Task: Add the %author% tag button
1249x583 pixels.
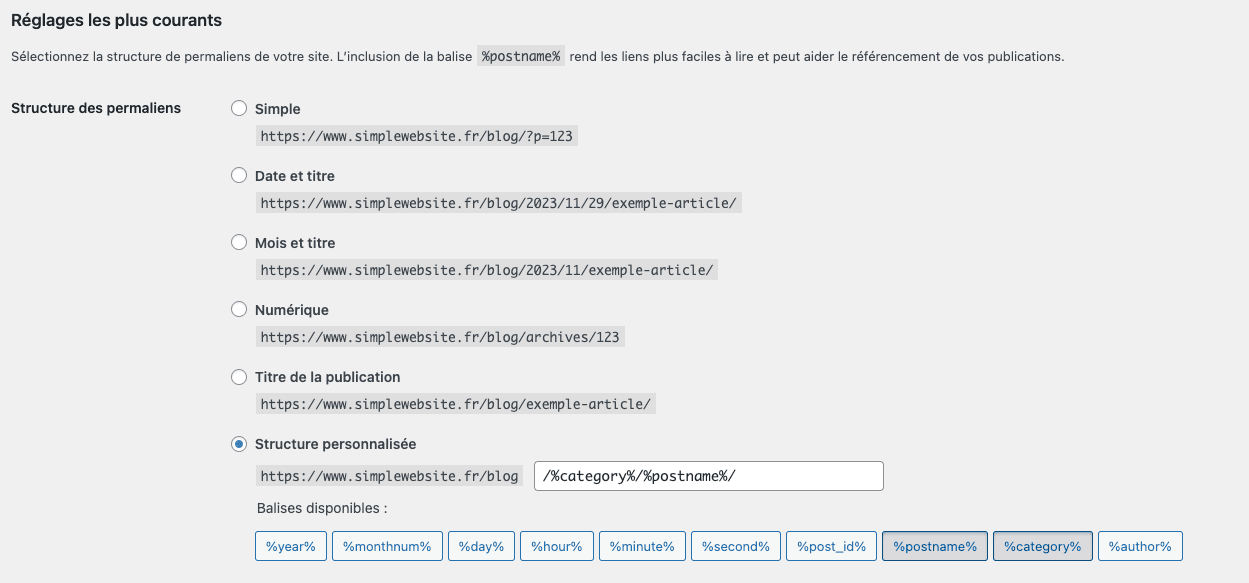Action: (x=1140, y=546)
